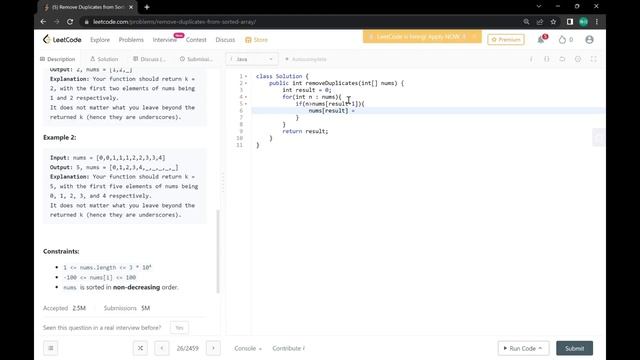Close the Remove Duplicates browser tab
This screenshot has width=640, height=360.
coord(131,7)
